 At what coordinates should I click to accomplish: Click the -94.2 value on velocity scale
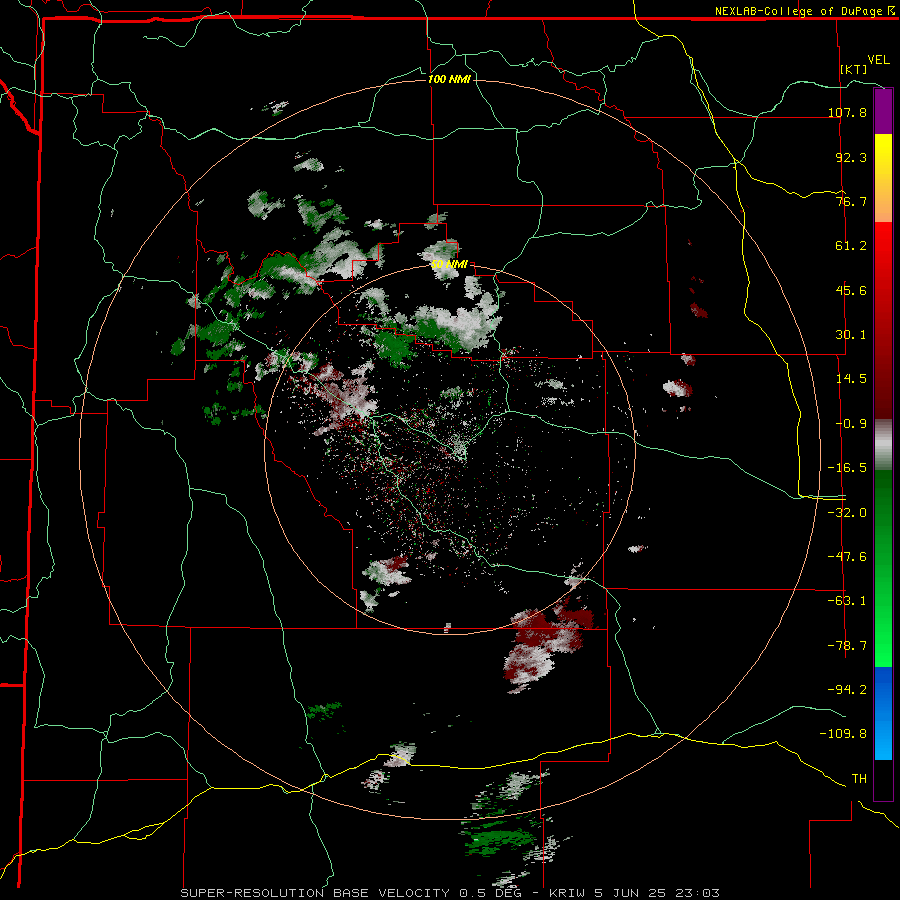pos(847,690)
